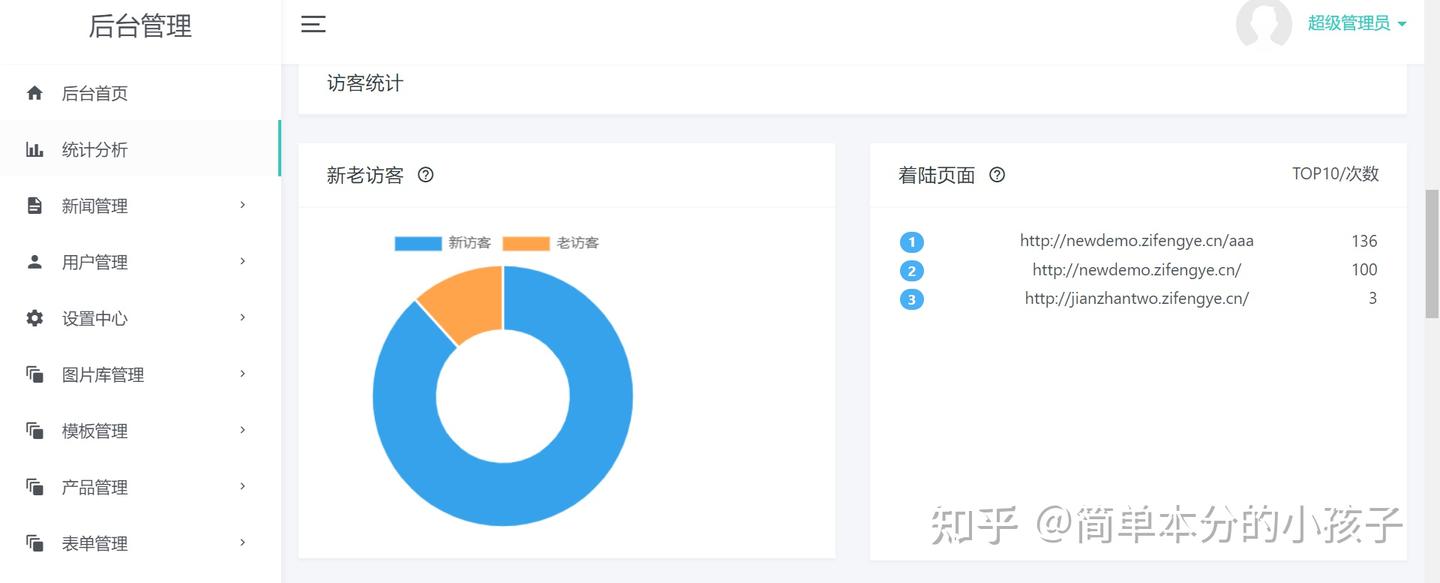
Task: Toggle the sidebar with the hamburger icon
Action: (x=313, y=24)
